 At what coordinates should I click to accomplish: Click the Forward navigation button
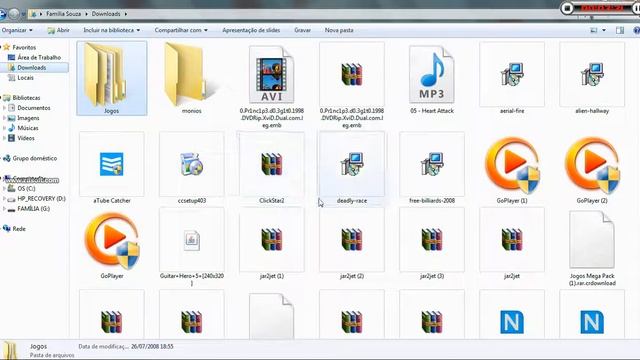coord(13,14)
